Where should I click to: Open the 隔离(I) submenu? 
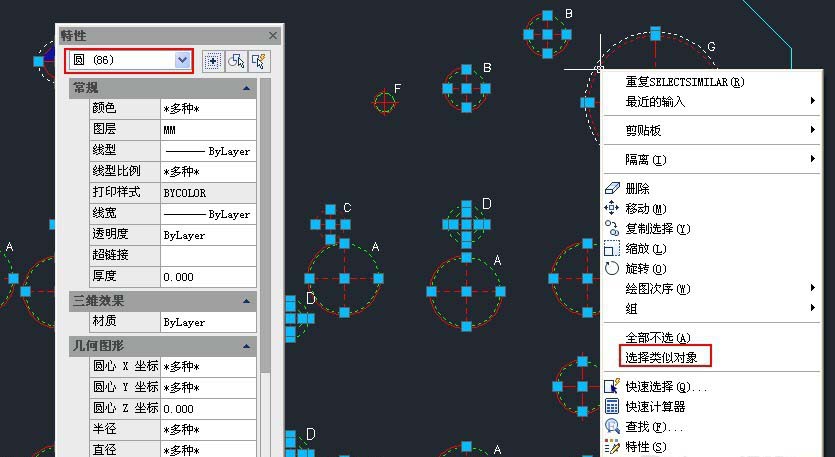pyautogui.click(x=712, y=159)
